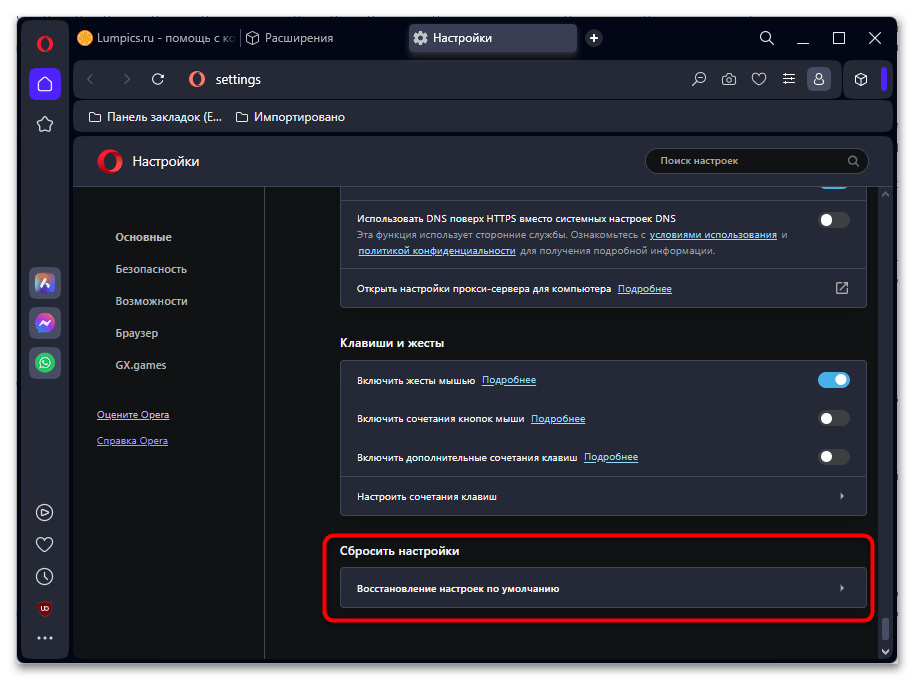
Task: Open the Opera main menu logo
Action: 45,44
